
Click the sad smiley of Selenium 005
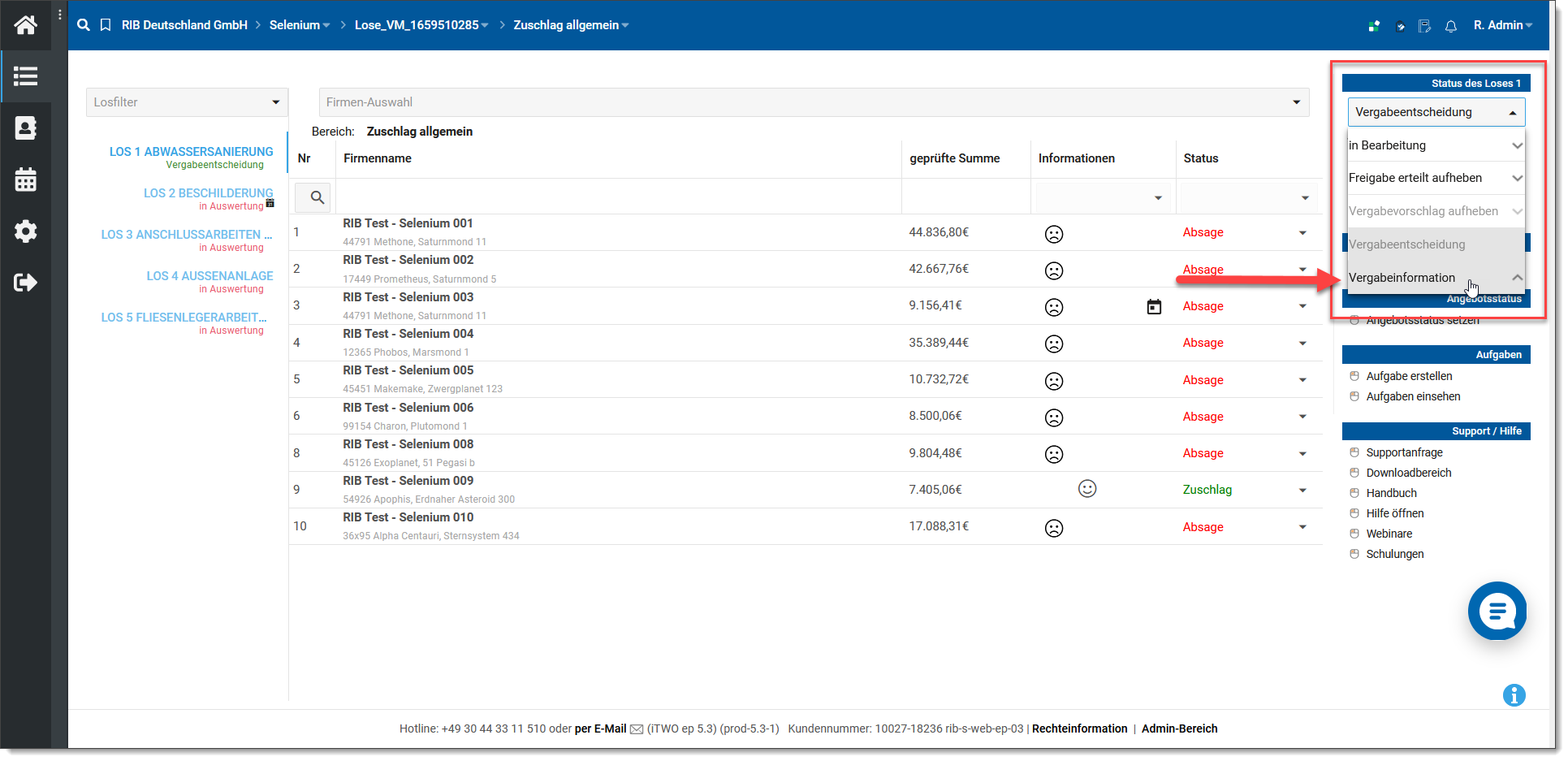tap(1054, 381)
